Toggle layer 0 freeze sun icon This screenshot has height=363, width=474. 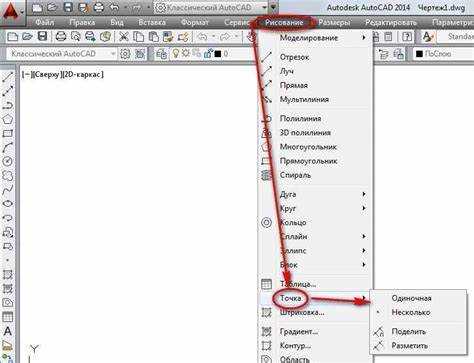coord(186,53)
